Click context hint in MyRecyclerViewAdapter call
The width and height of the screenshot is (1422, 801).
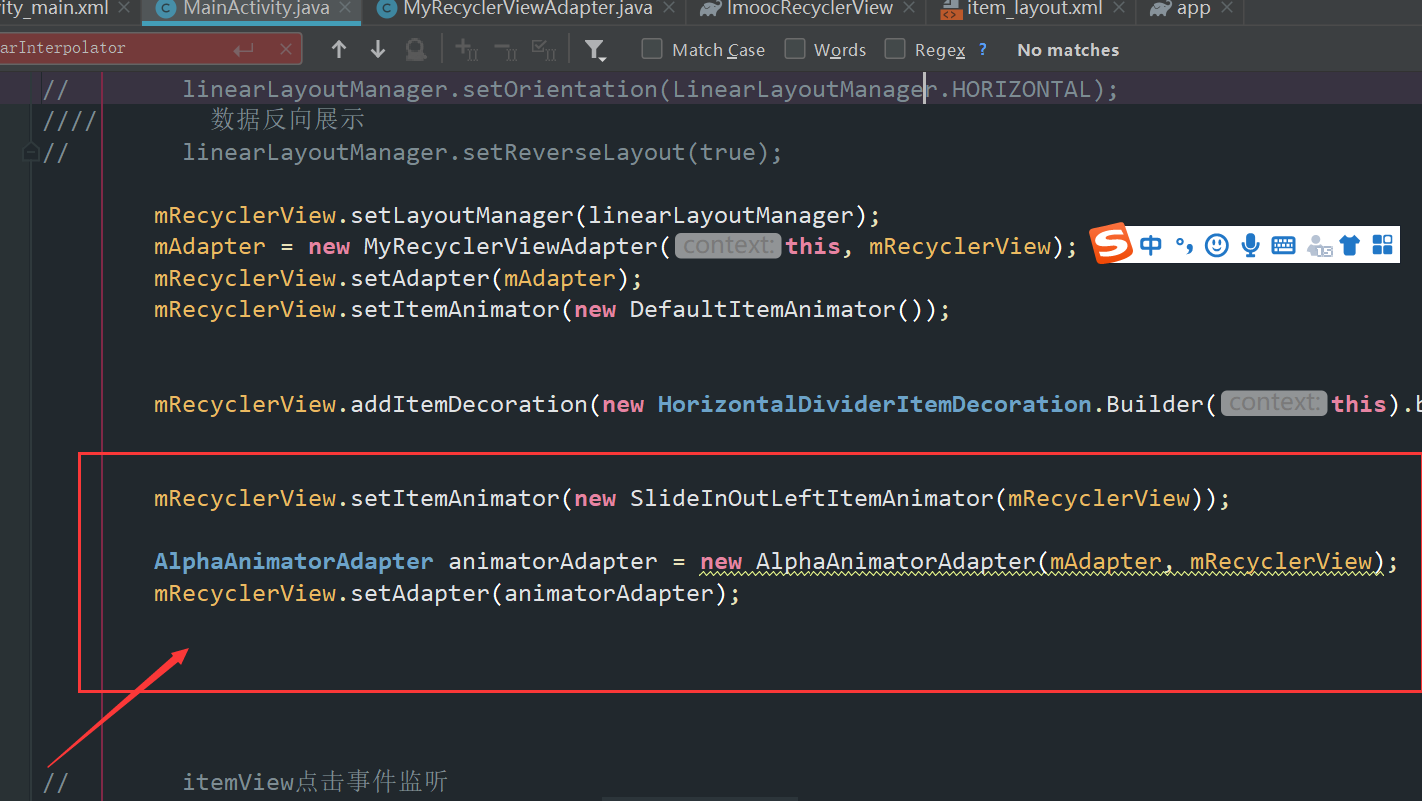coord(728,246)
